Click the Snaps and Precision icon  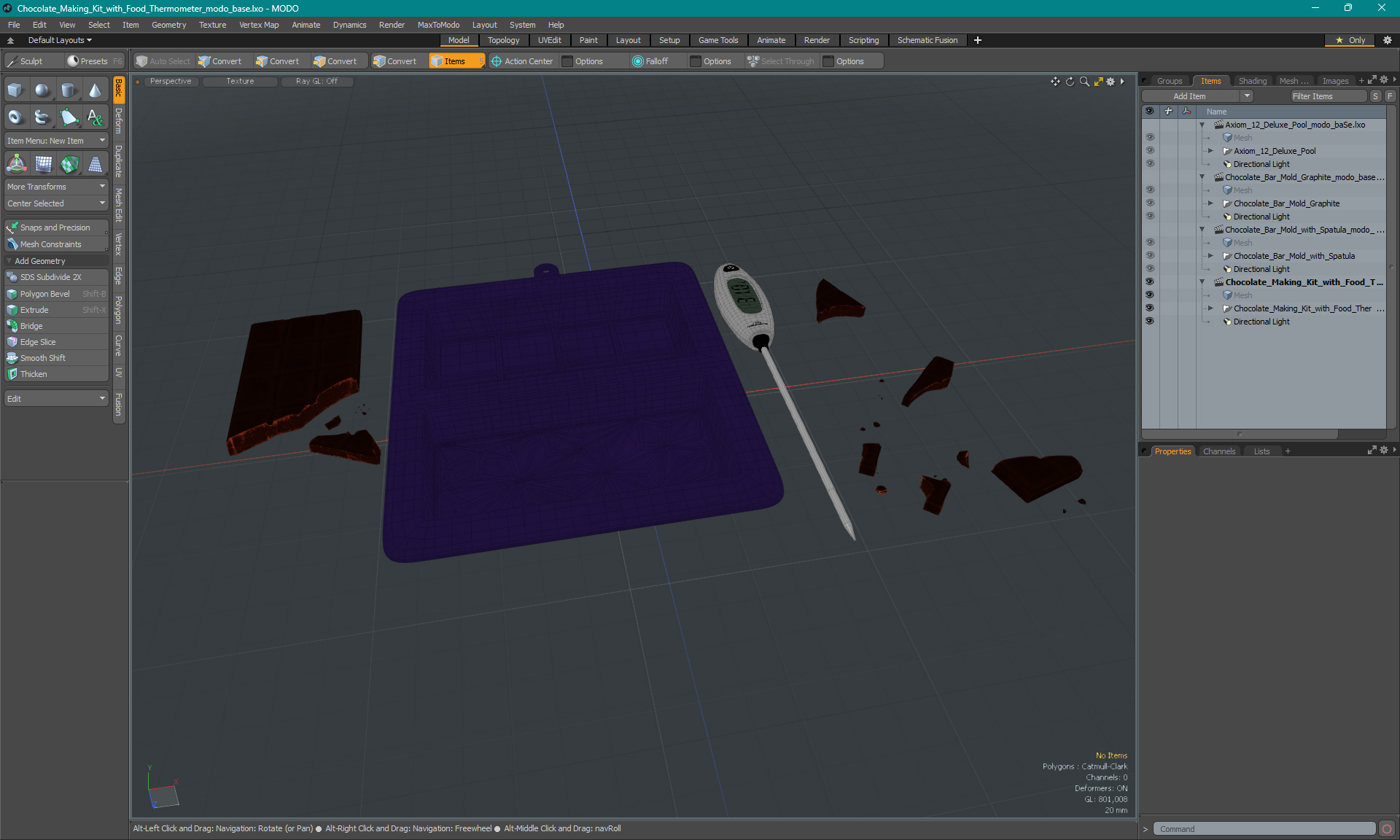pos(12,227)
